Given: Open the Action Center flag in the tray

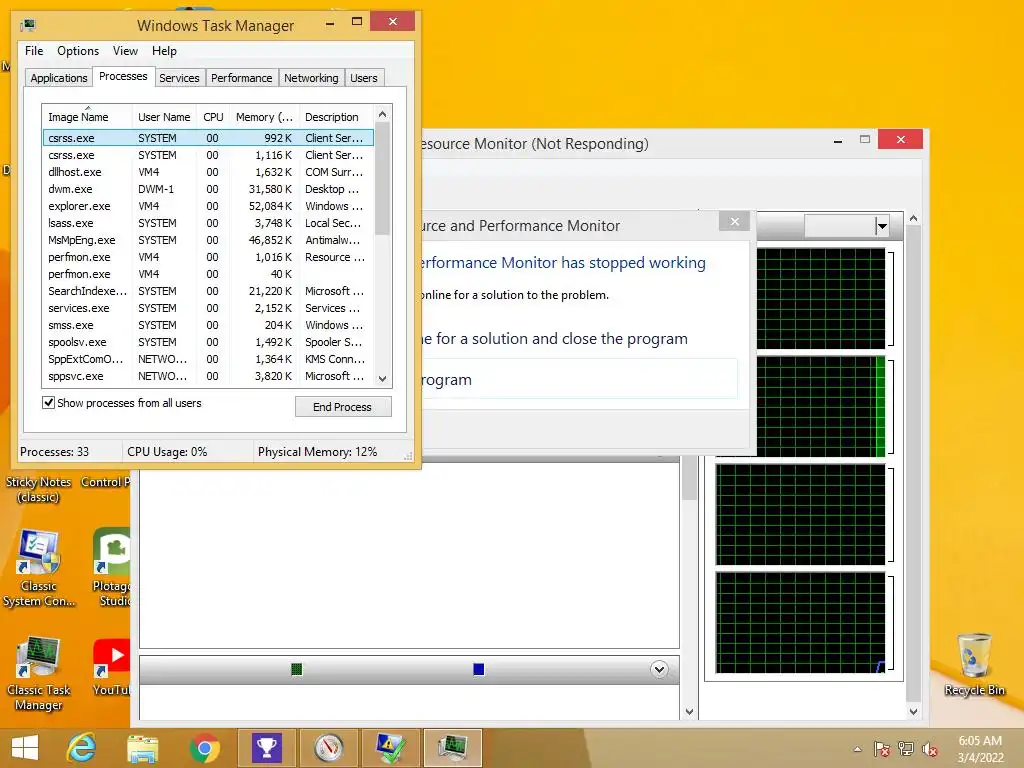Looking at the screenshot, I should pos(882,749).
